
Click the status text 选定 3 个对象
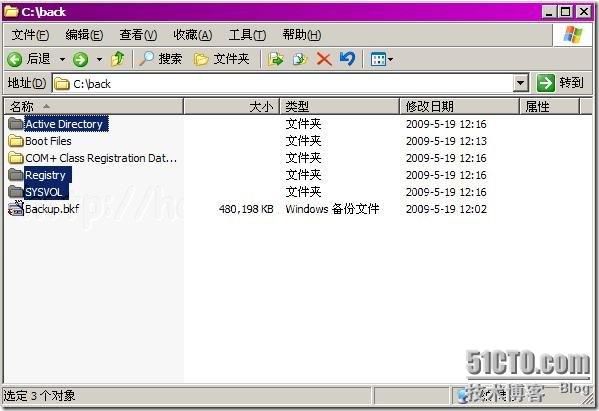point(39,395)
